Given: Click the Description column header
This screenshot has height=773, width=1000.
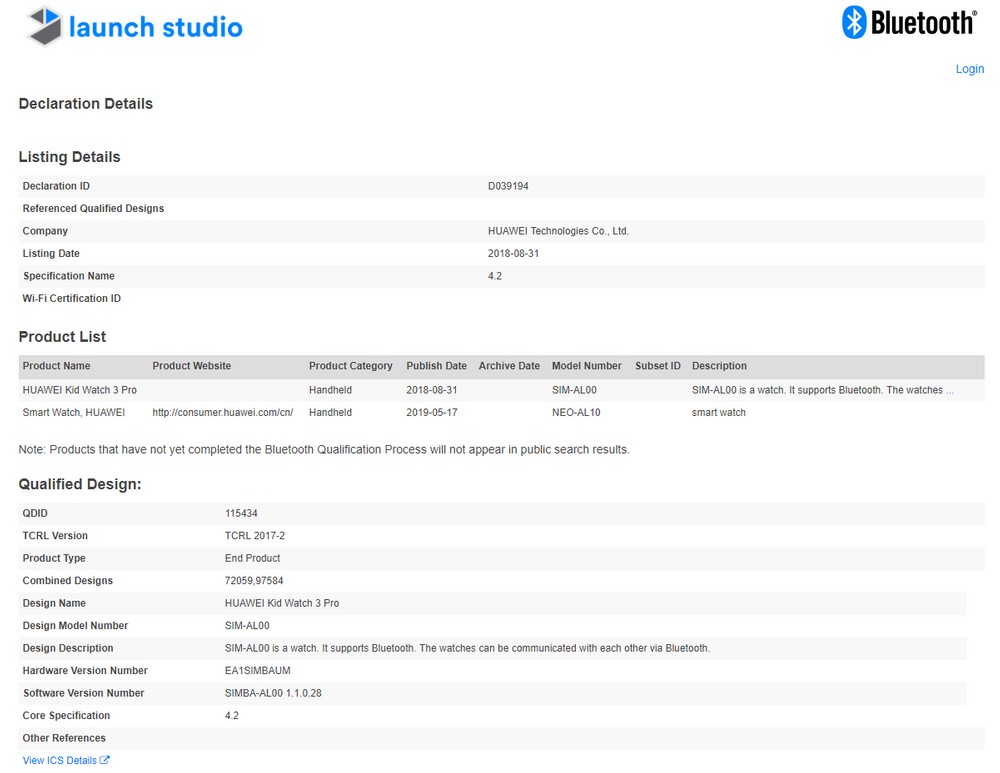Looking at the screenshot, I should (719, 366).
